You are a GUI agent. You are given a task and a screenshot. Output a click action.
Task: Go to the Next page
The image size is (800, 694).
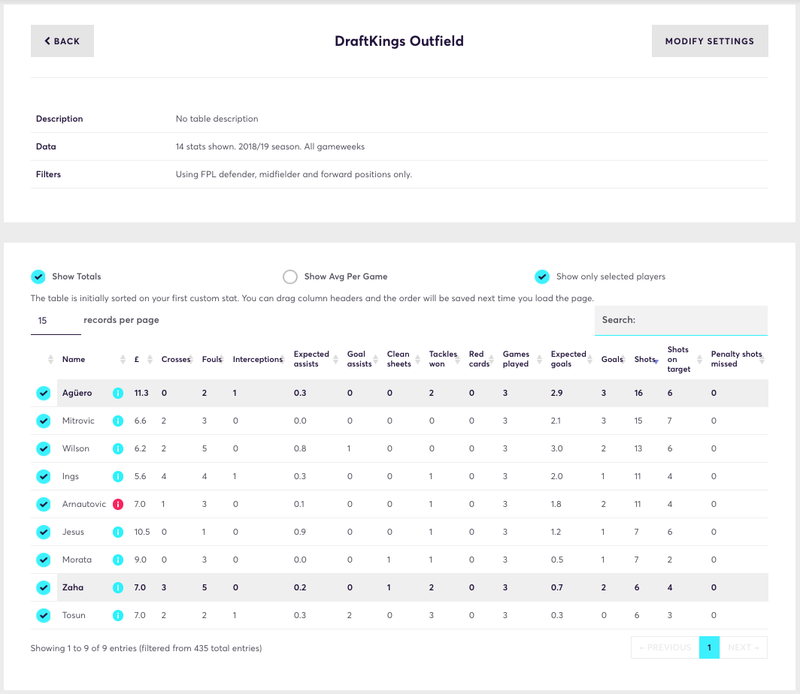(x=743, y=648)
